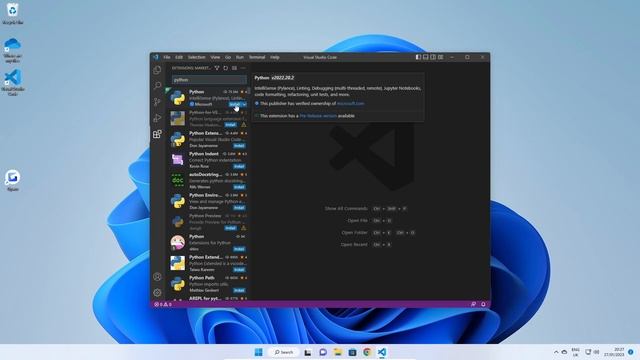
Task: Clear extensions search results icon
Action: (x=234, y=68)
